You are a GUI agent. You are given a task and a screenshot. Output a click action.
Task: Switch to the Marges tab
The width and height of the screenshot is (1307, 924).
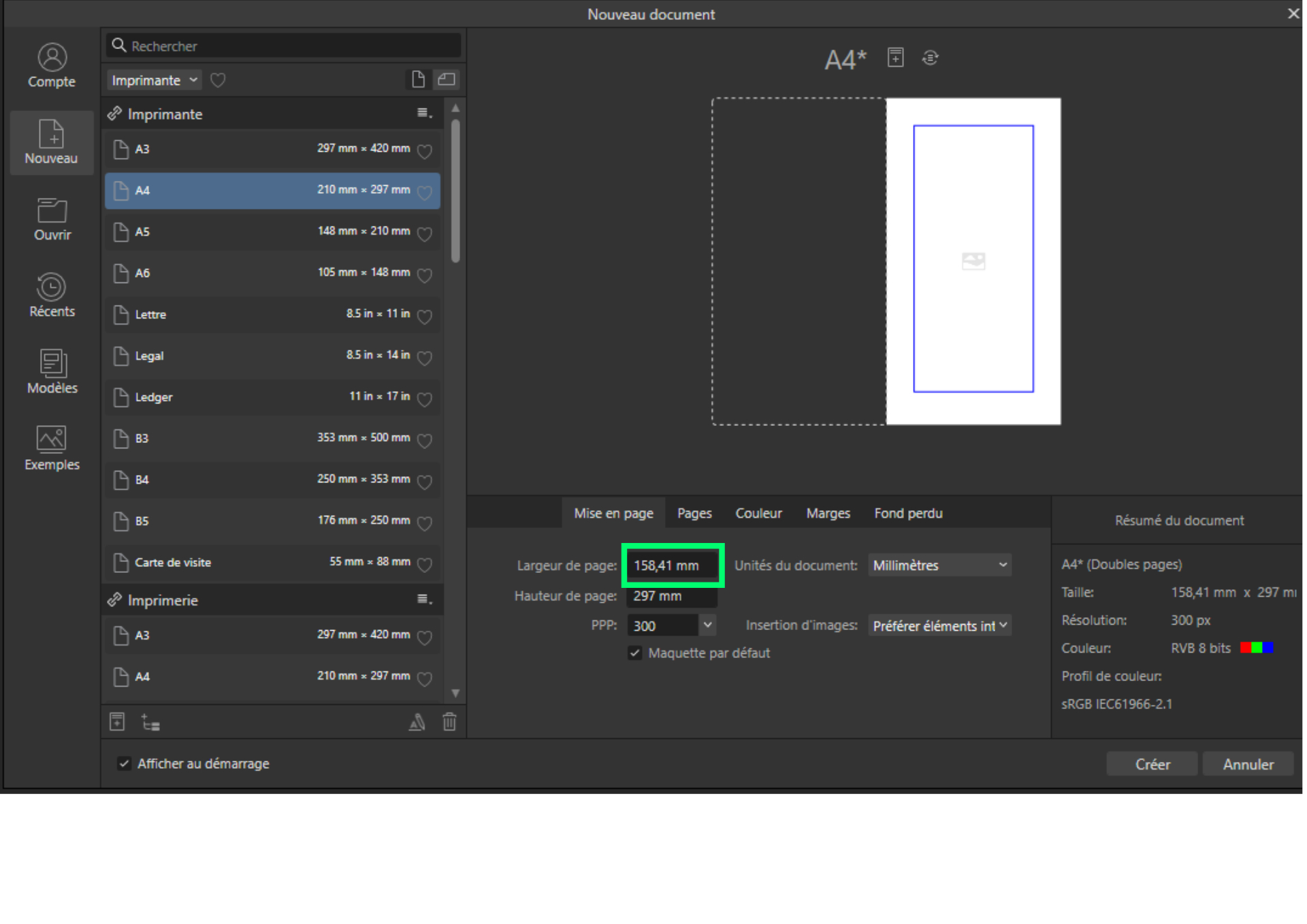click(x=828, y=513)
